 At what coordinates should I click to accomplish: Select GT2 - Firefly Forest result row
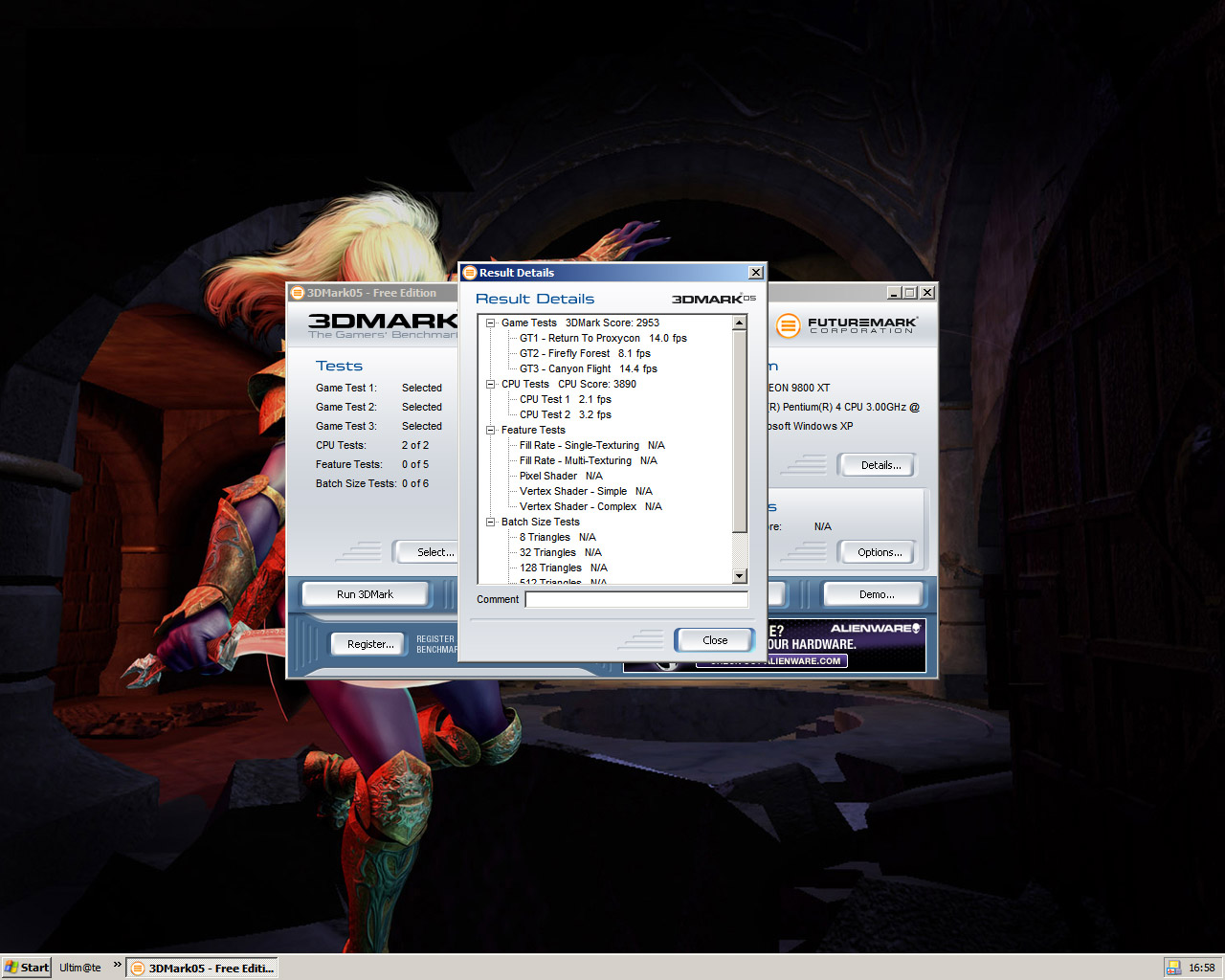tap(585, 354)
